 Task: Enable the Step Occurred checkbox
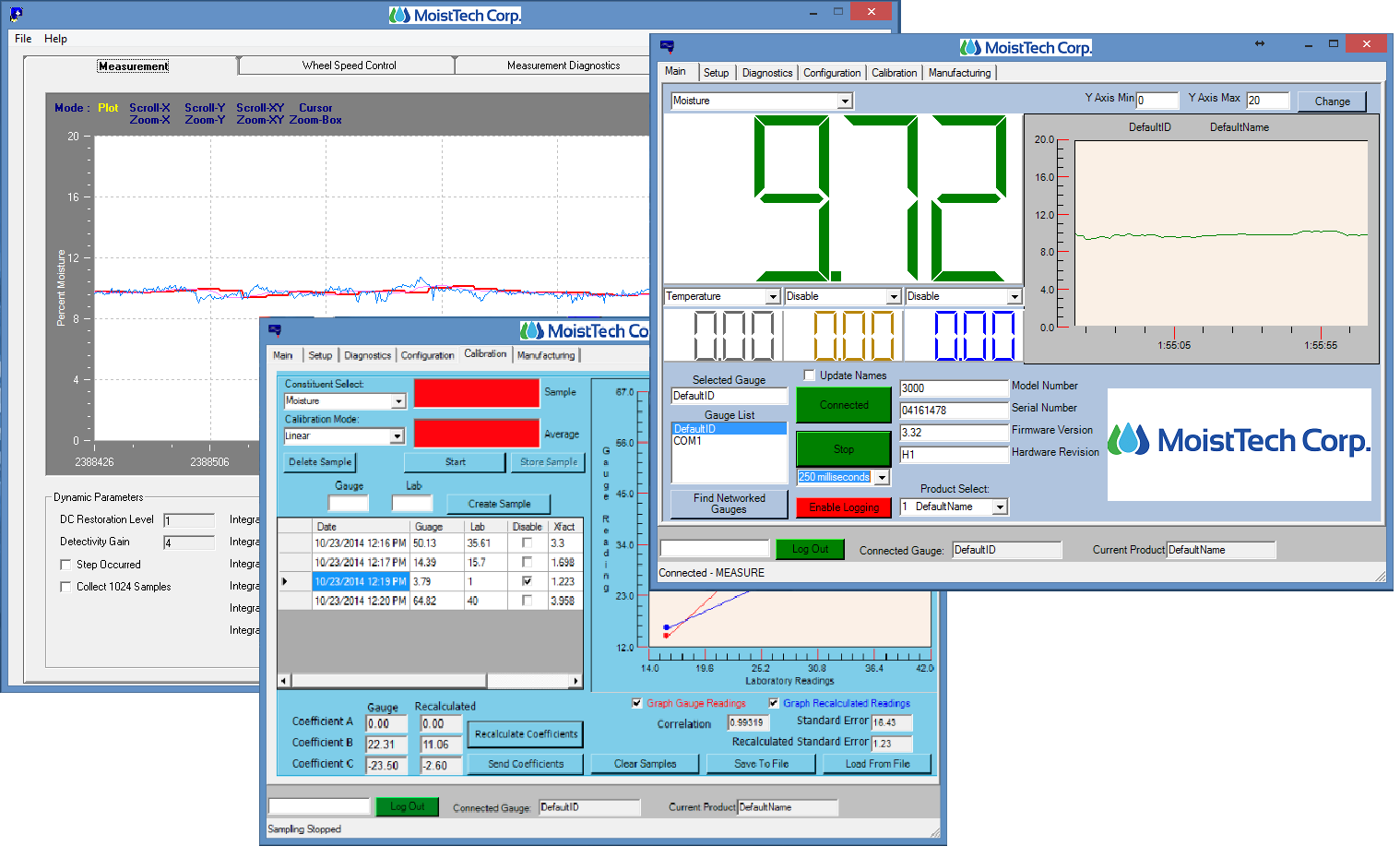65,565
